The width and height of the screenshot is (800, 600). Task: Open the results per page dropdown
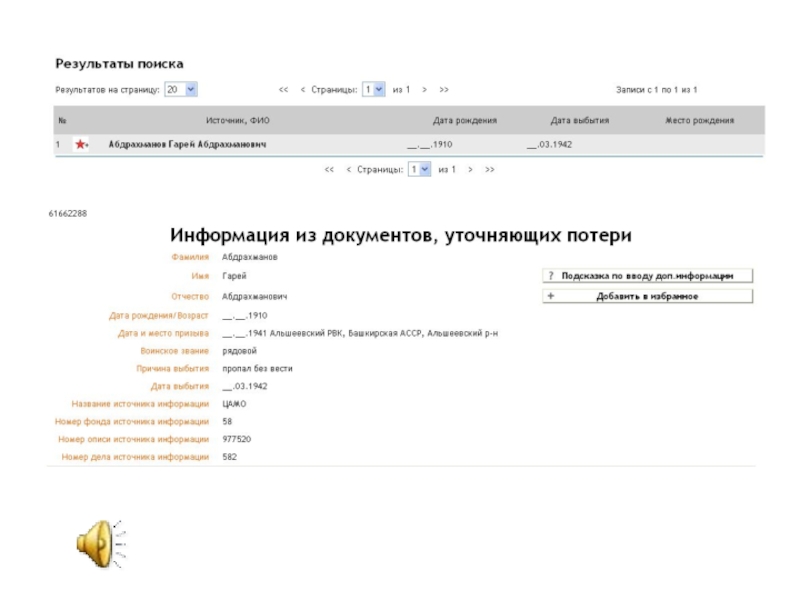click(180, 90)
